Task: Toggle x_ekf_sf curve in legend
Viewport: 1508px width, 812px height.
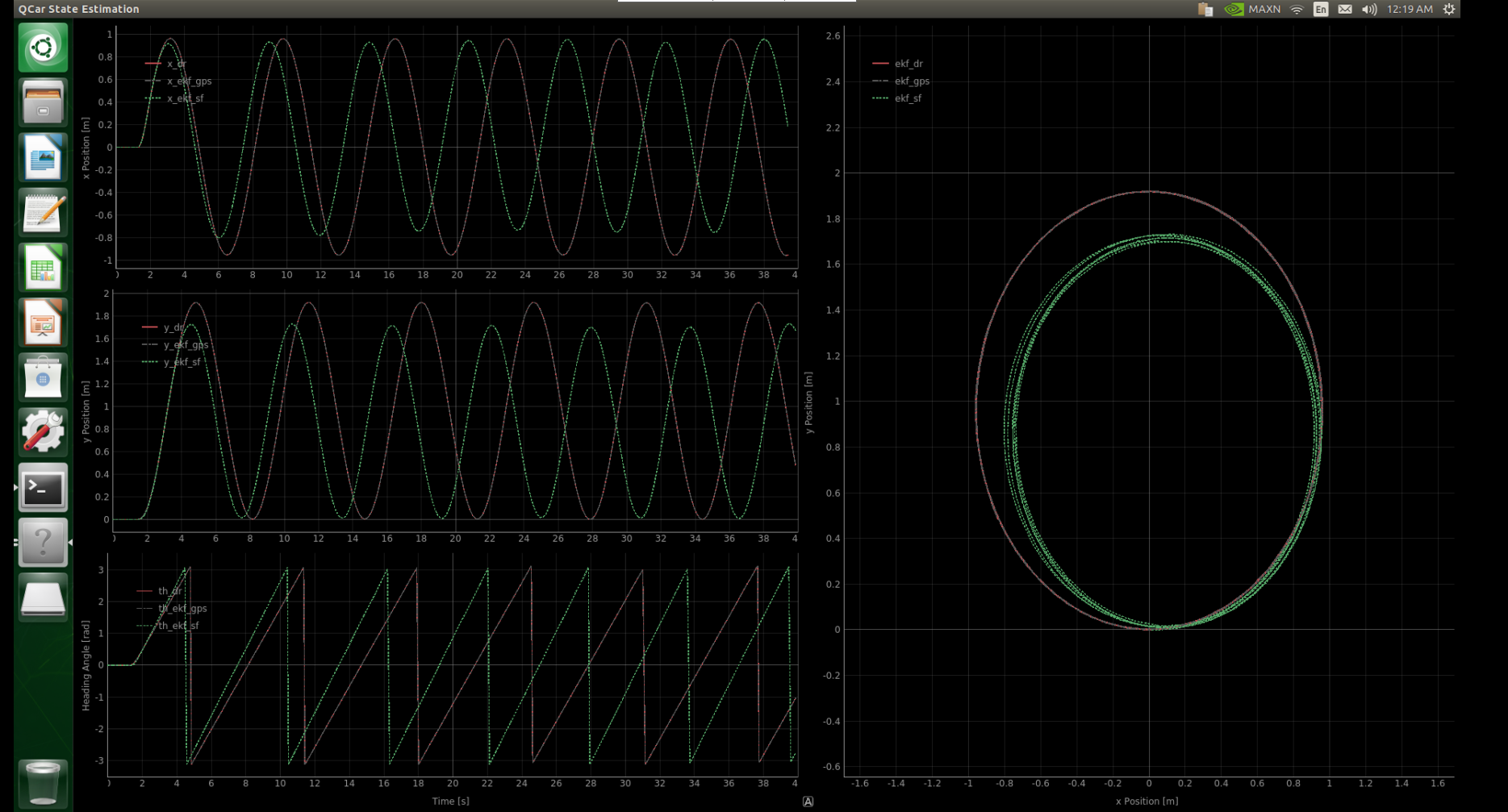Action: coord(174,98)
